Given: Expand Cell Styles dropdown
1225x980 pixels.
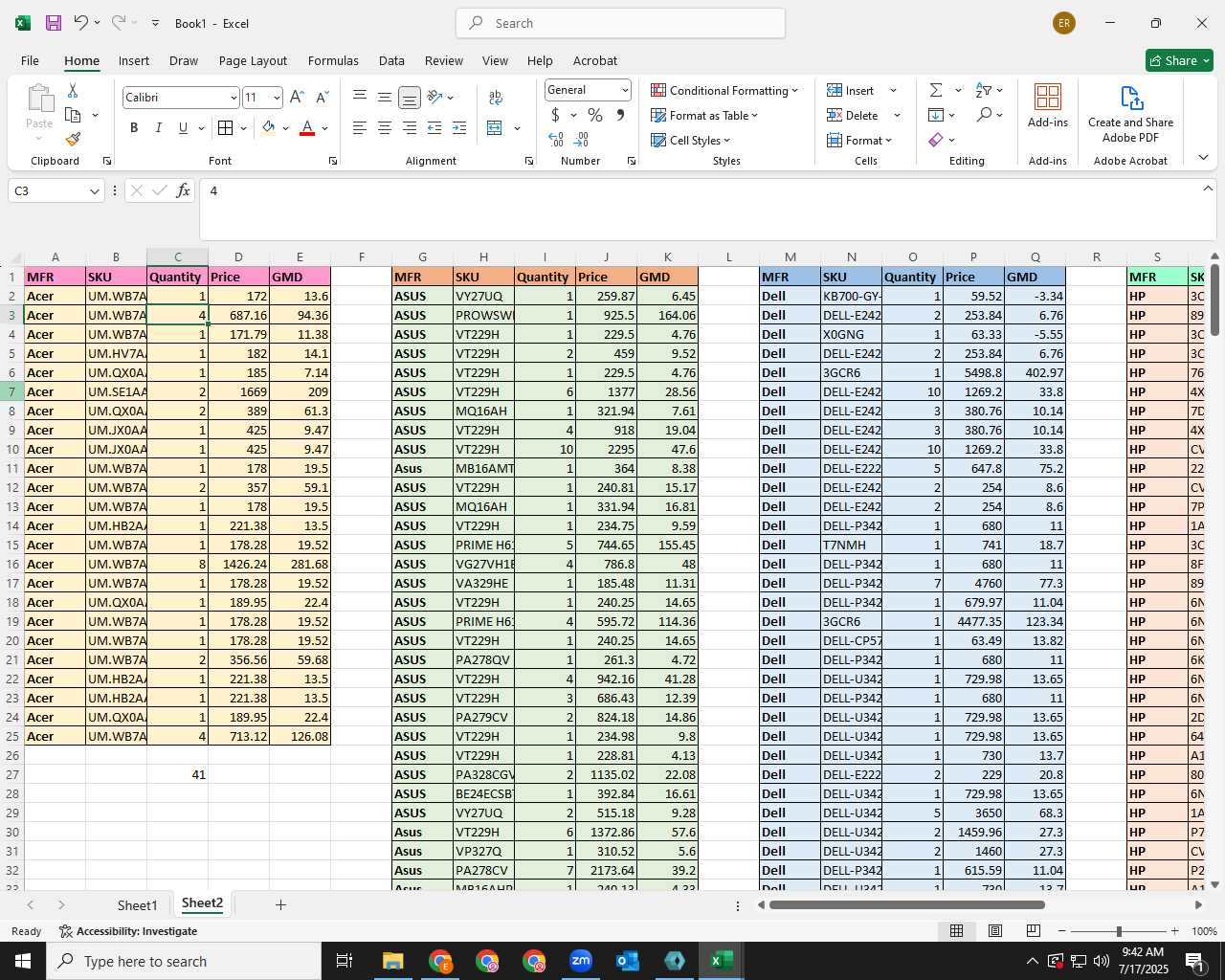Looking at the screenshot, I should [x=727, y=141].
